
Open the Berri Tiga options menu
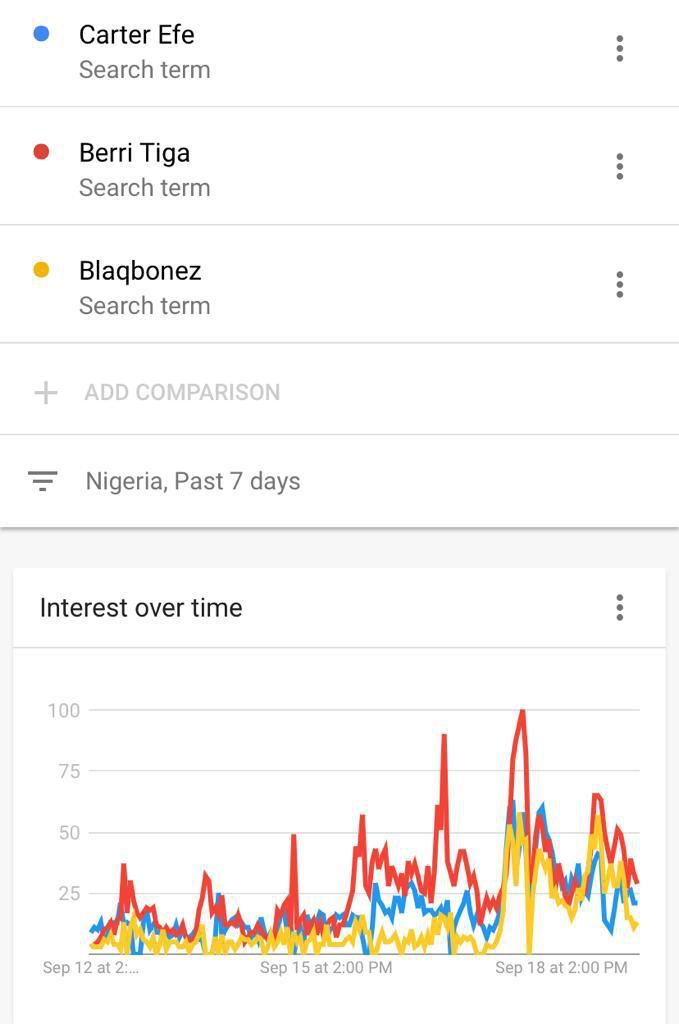tap(619, 167)
